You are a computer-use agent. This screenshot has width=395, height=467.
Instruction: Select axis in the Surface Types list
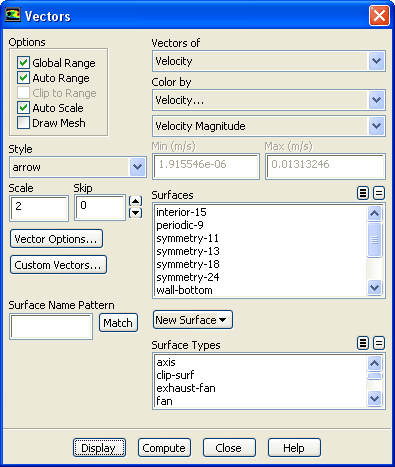260,362
